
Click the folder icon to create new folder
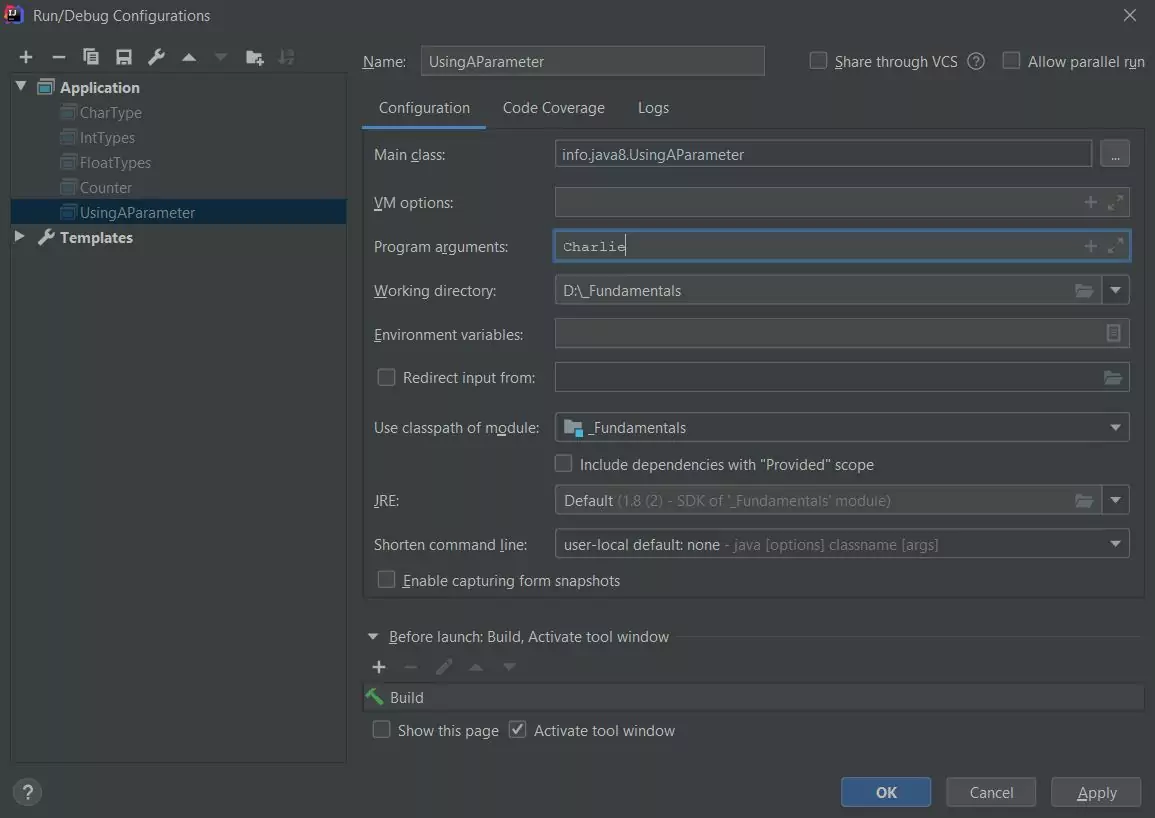254,57
